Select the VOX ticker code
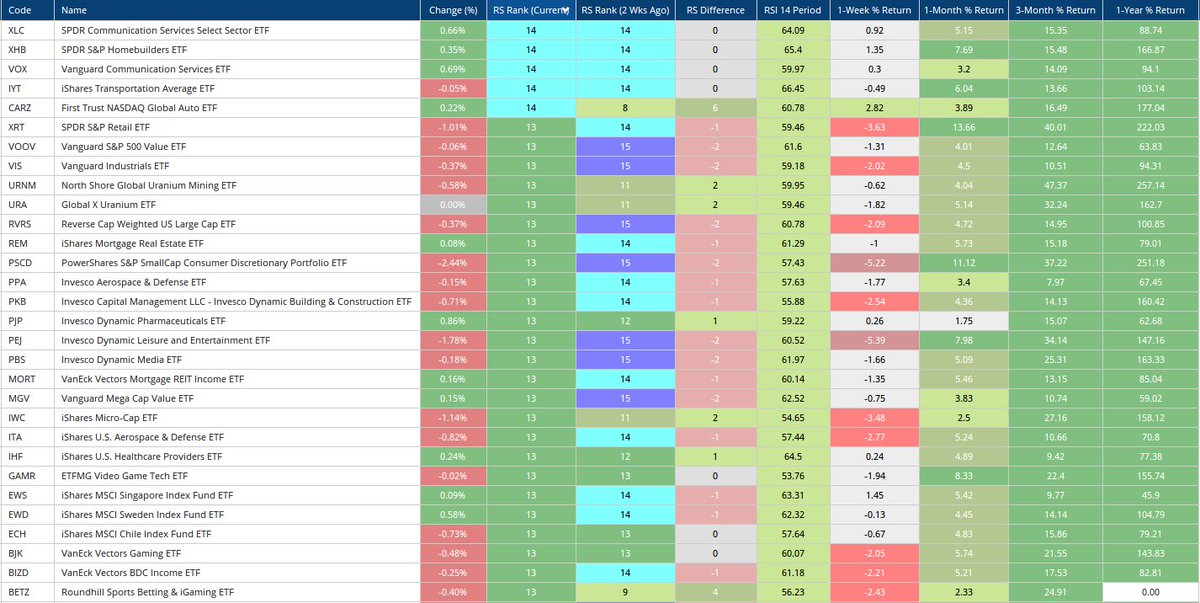This screenshot has height=603, width=1200. (x=17, y=69)
